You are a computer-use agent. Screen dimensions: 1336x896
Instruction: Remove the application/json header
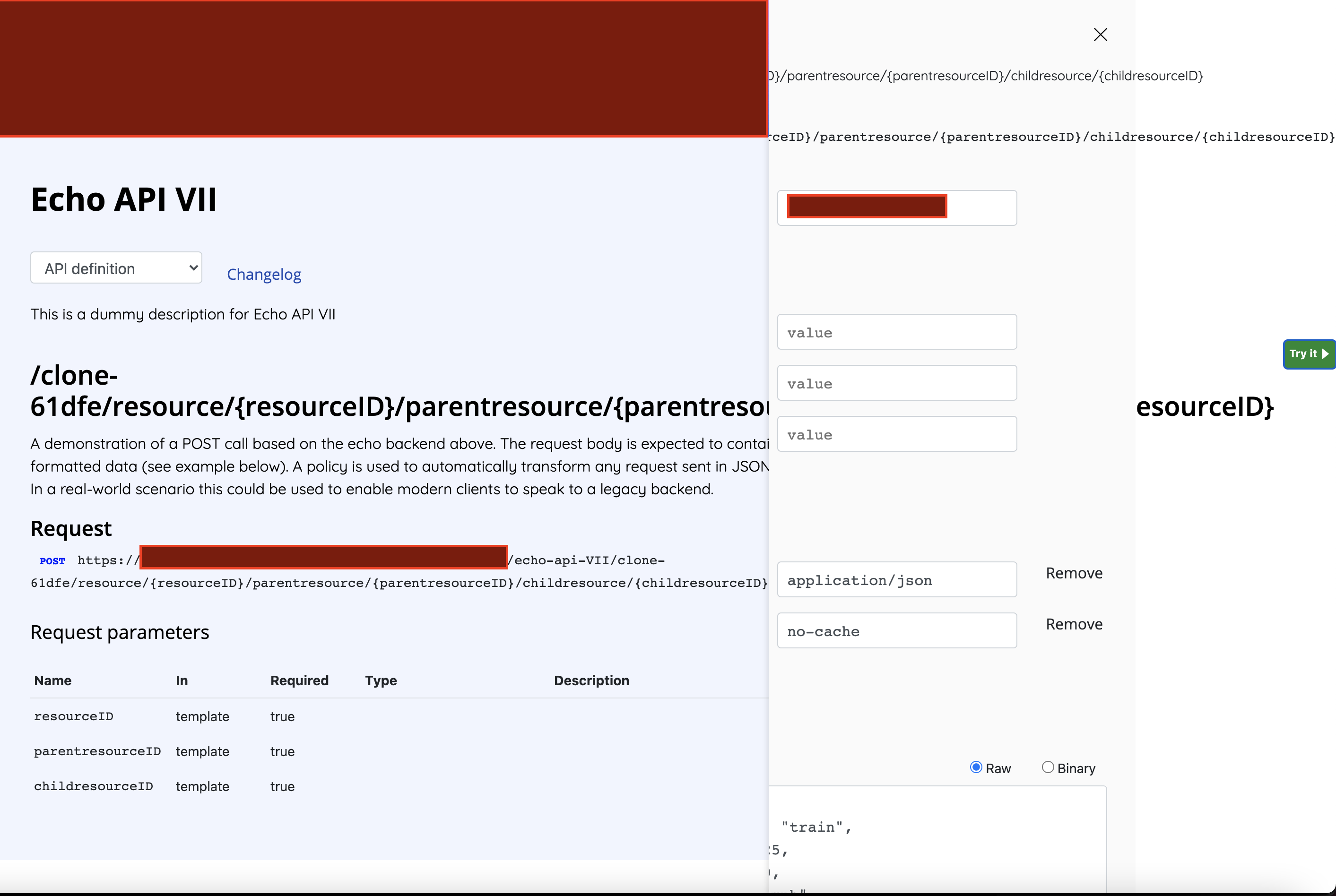pyautogui.click(x=1074, y=573)
